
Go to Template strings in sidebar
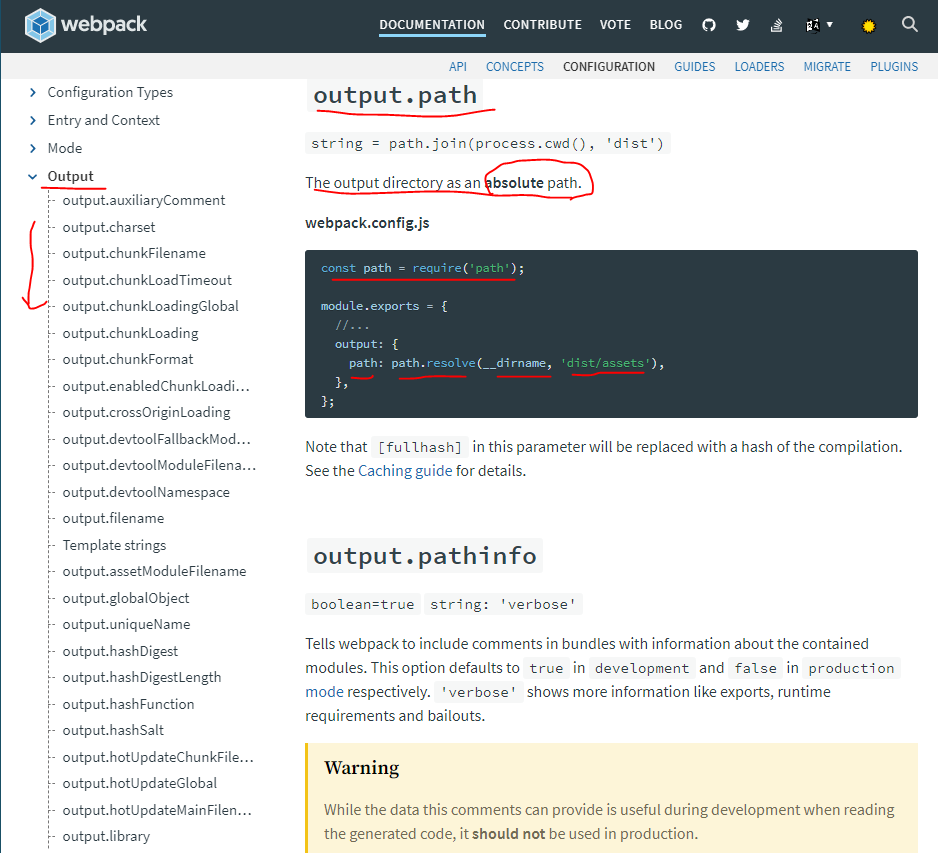(x=114, y=545)
